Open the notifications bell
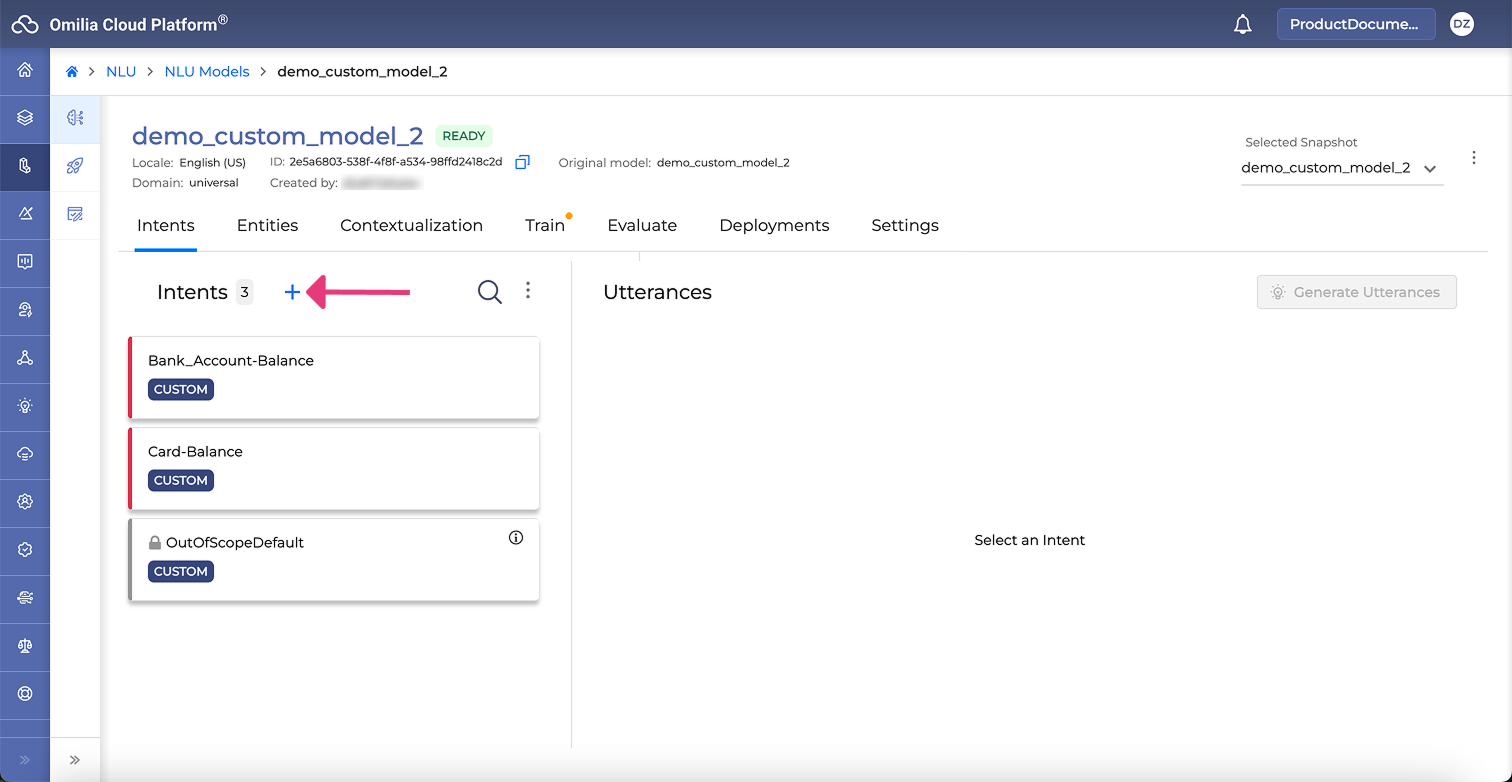1512x782 pixels. [x=1243, y=24]
